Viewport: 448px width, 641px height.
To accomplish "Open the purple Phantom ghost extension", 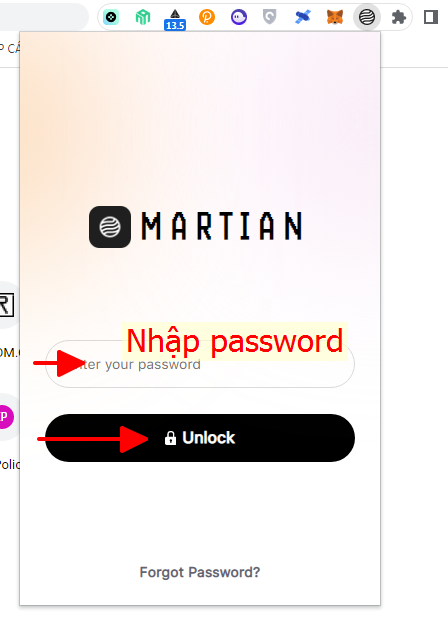I will pyautogui.click(x=239, y=17).
